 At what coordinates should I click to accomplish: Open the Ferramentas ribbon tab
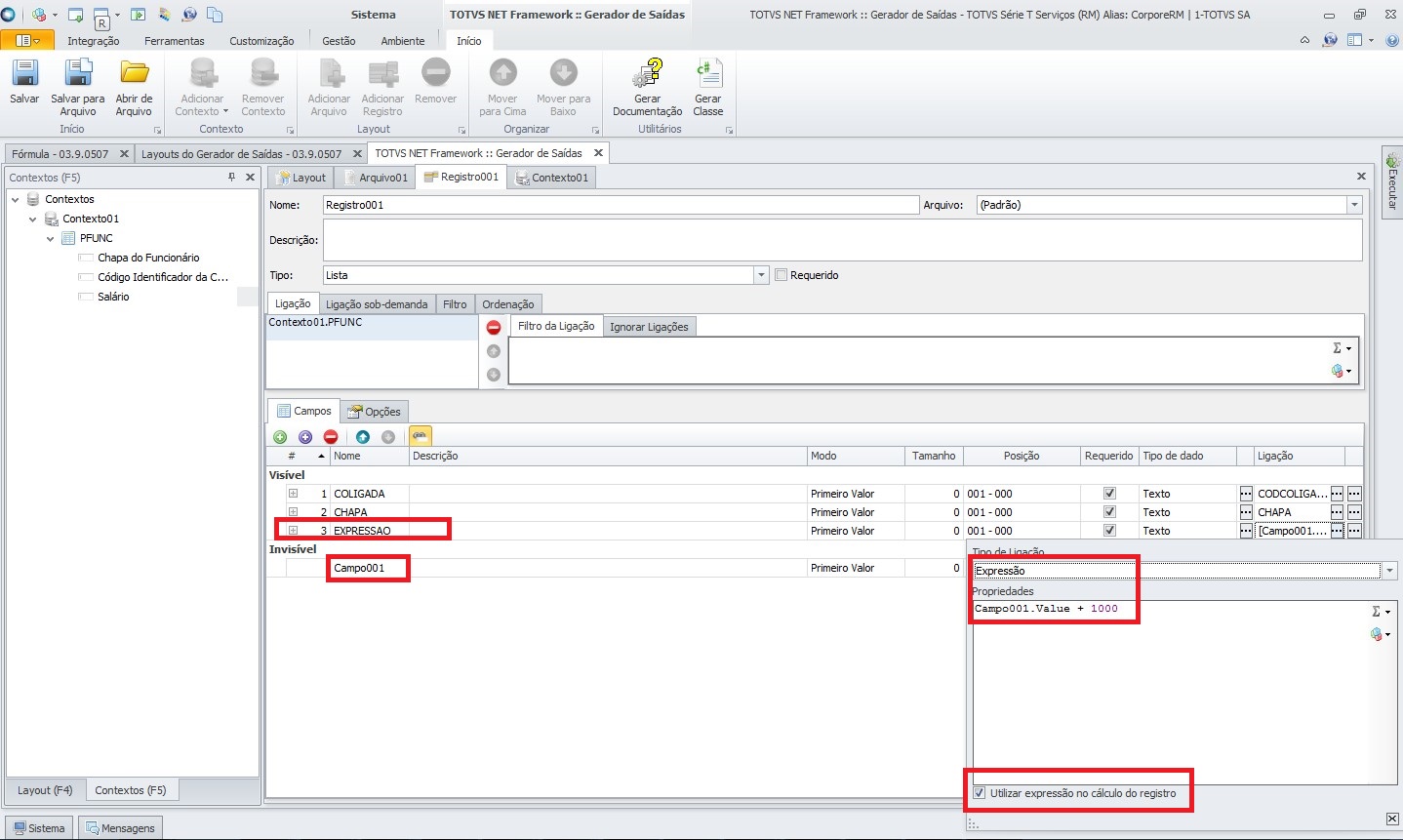point(175,41)
